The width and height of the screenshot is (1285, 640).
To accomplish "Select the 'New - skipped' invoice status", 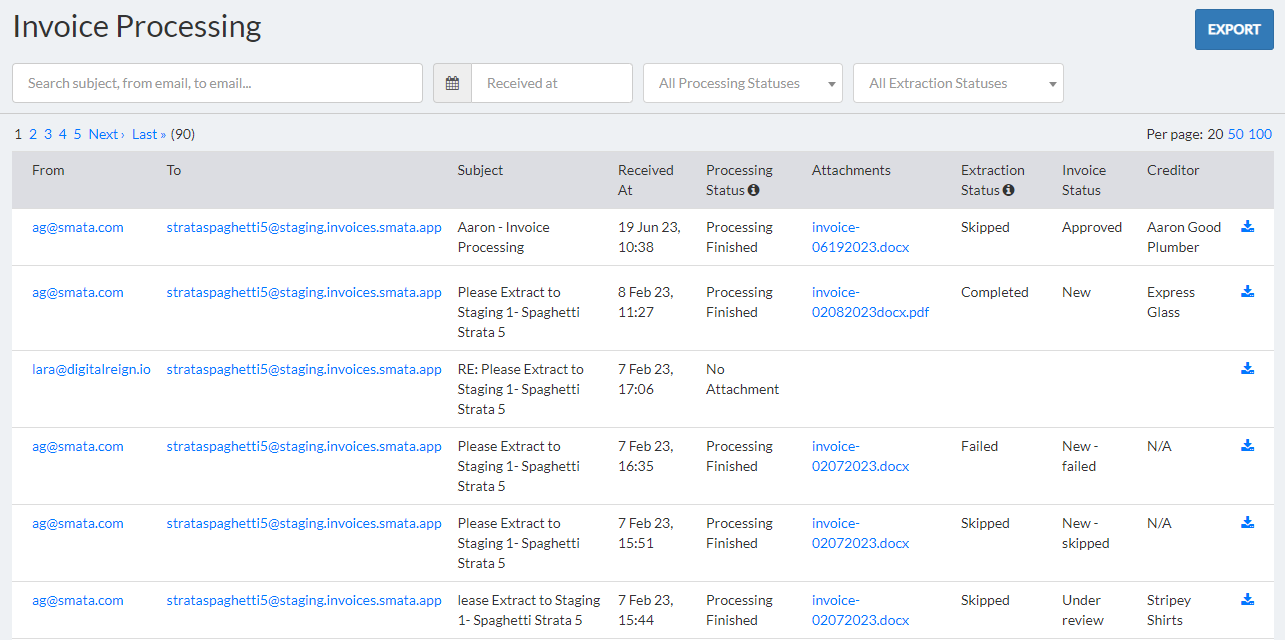I will coord(1086,533).
